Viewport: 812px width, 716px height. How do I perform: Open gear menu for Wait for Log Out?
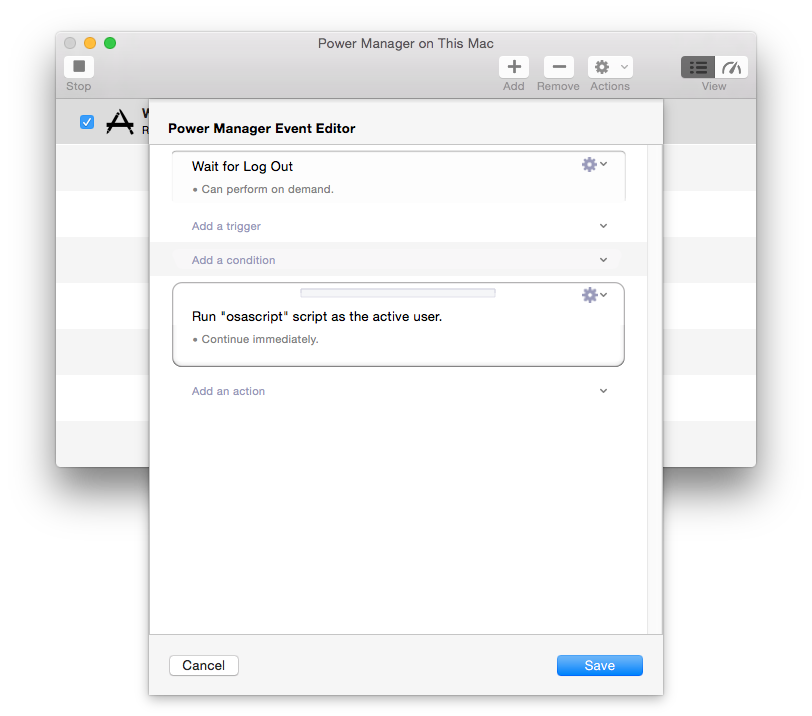594,165
